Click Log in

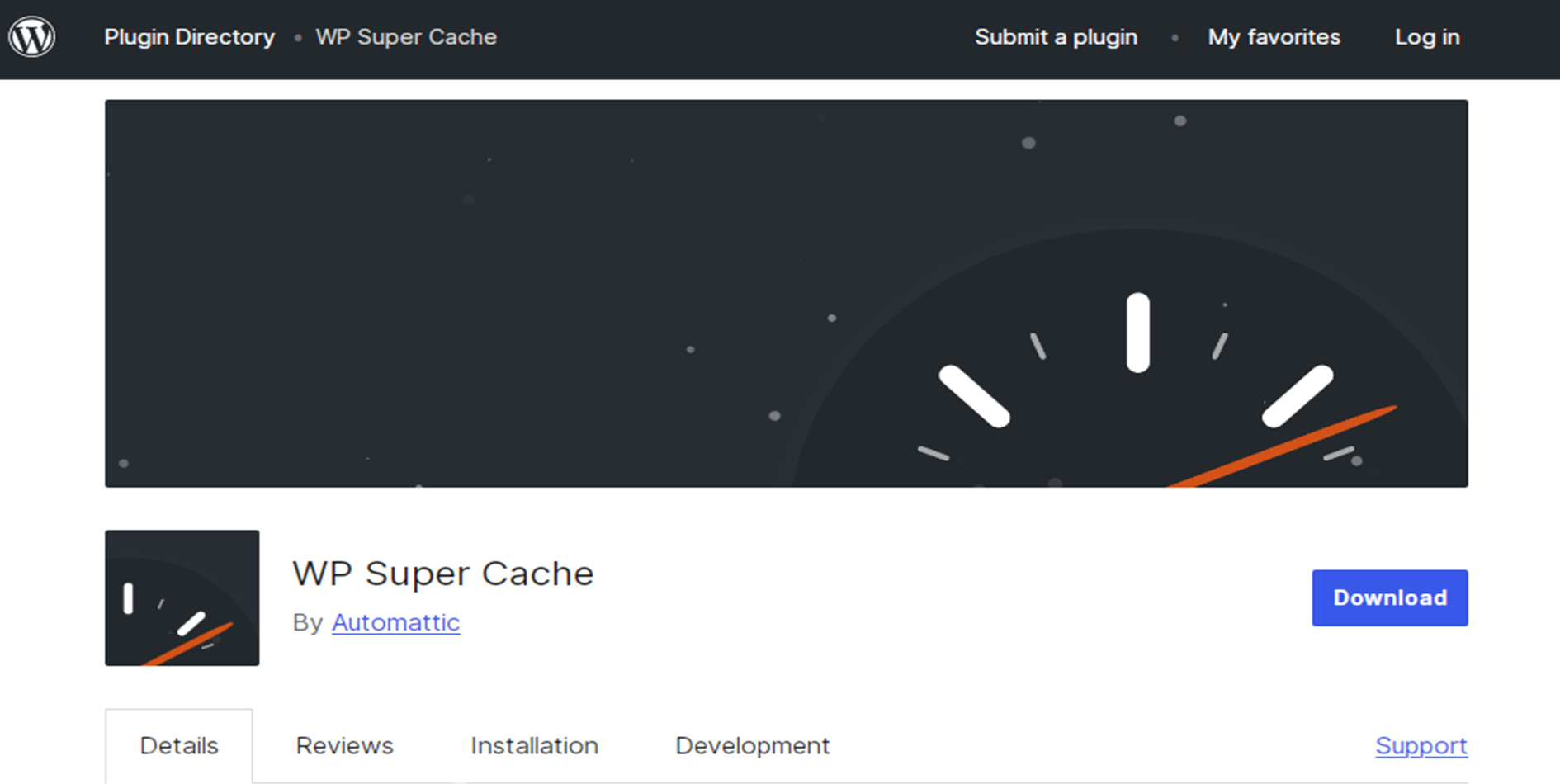coord(1427,37)
